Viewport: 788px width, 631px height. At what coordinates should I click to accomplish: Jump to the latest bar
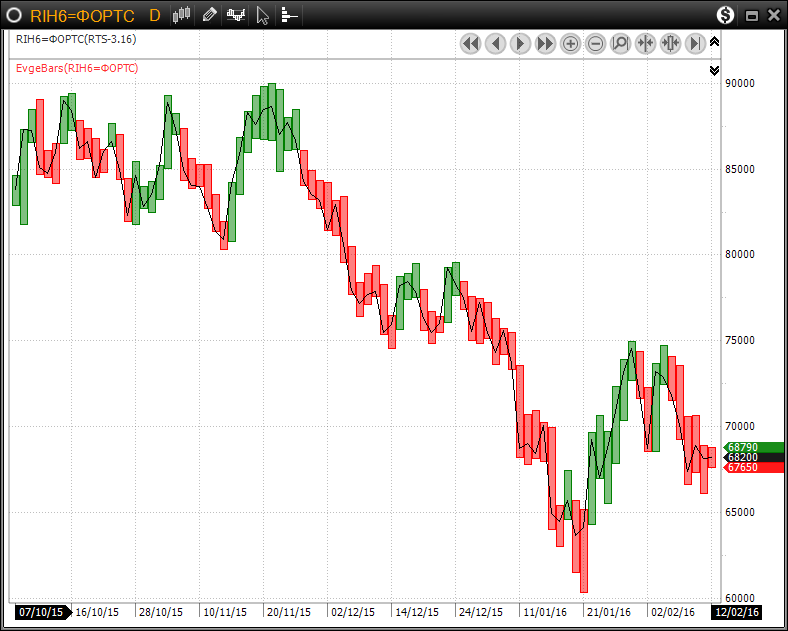tap(695, 43)
